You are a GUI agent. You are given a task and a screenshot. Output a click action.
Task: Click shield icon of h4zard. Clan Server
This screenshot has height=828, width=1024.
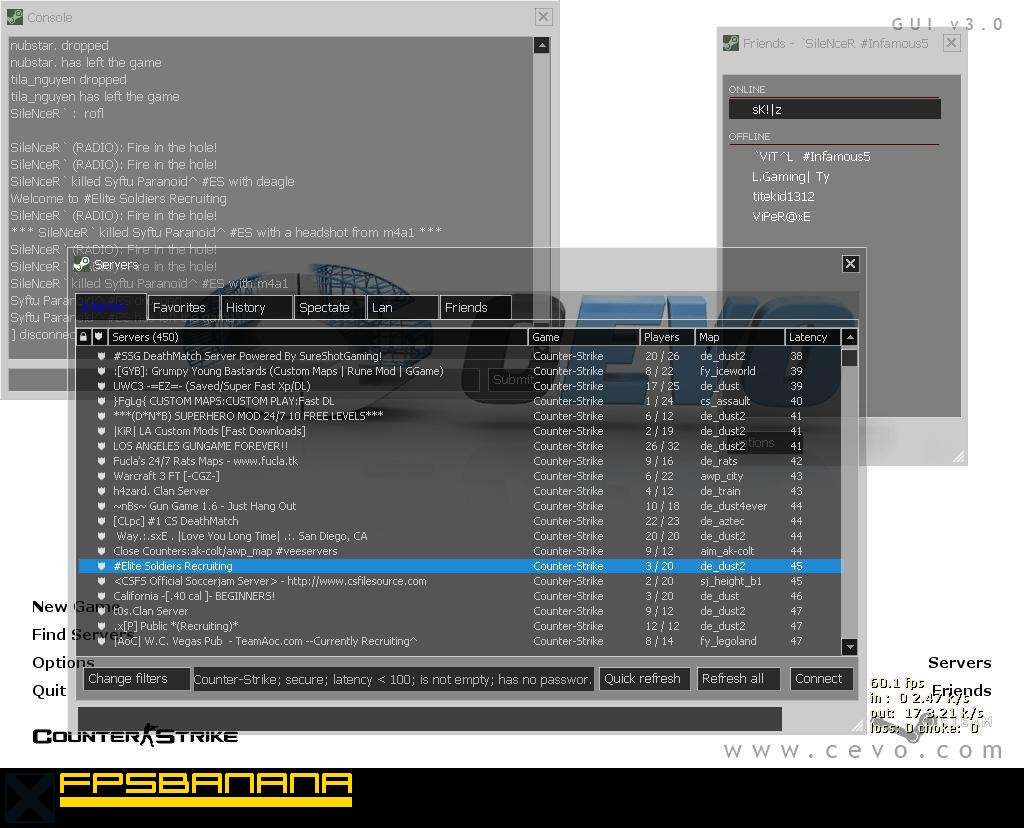[x=101, y=491]
